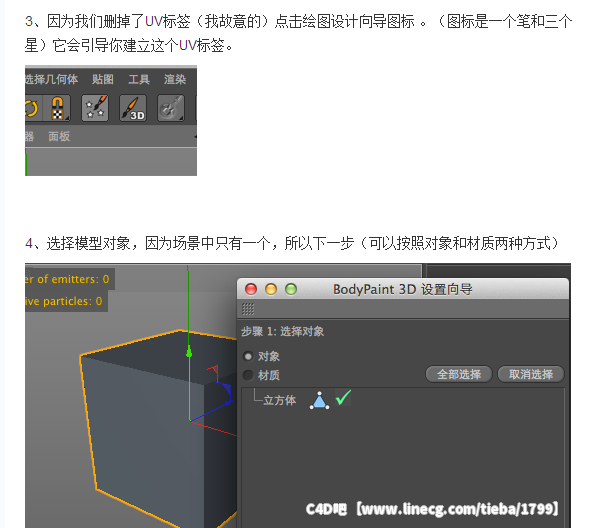Click the cube's green Y-axis handle
The width and height of the screenshot is (592, 528).
(189, 353)
